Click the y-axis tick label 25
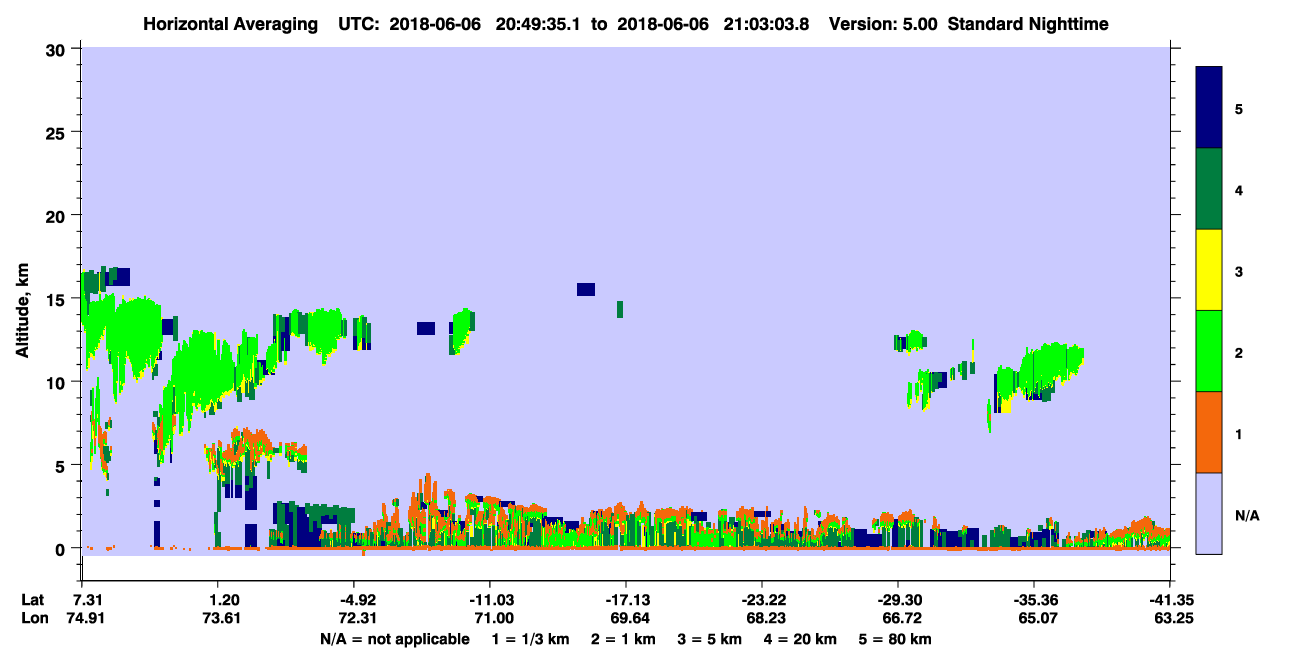 coord(58,132)
